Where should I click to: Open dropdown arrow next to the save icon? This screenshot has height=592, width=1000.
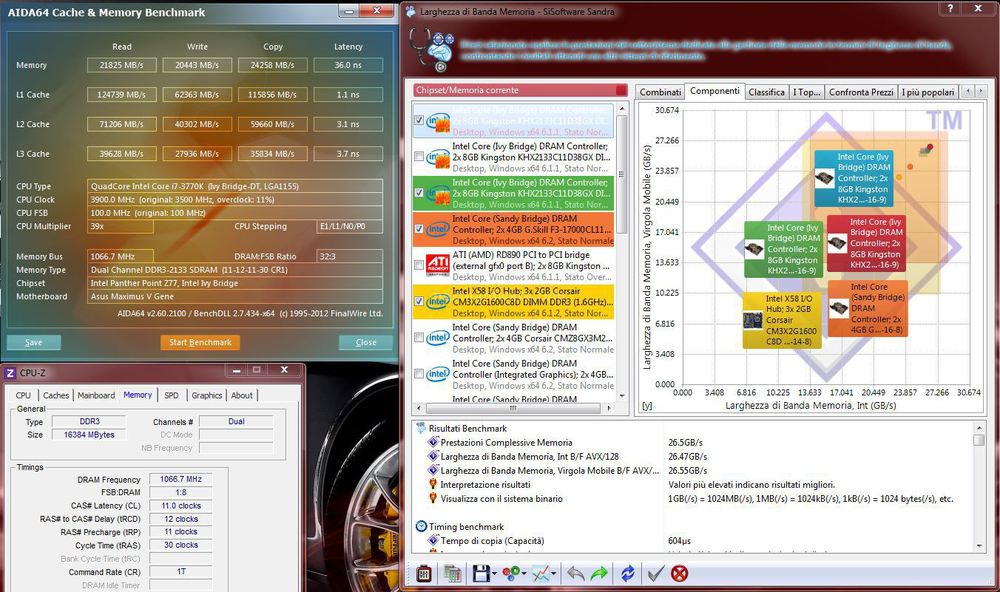point(494,574)
